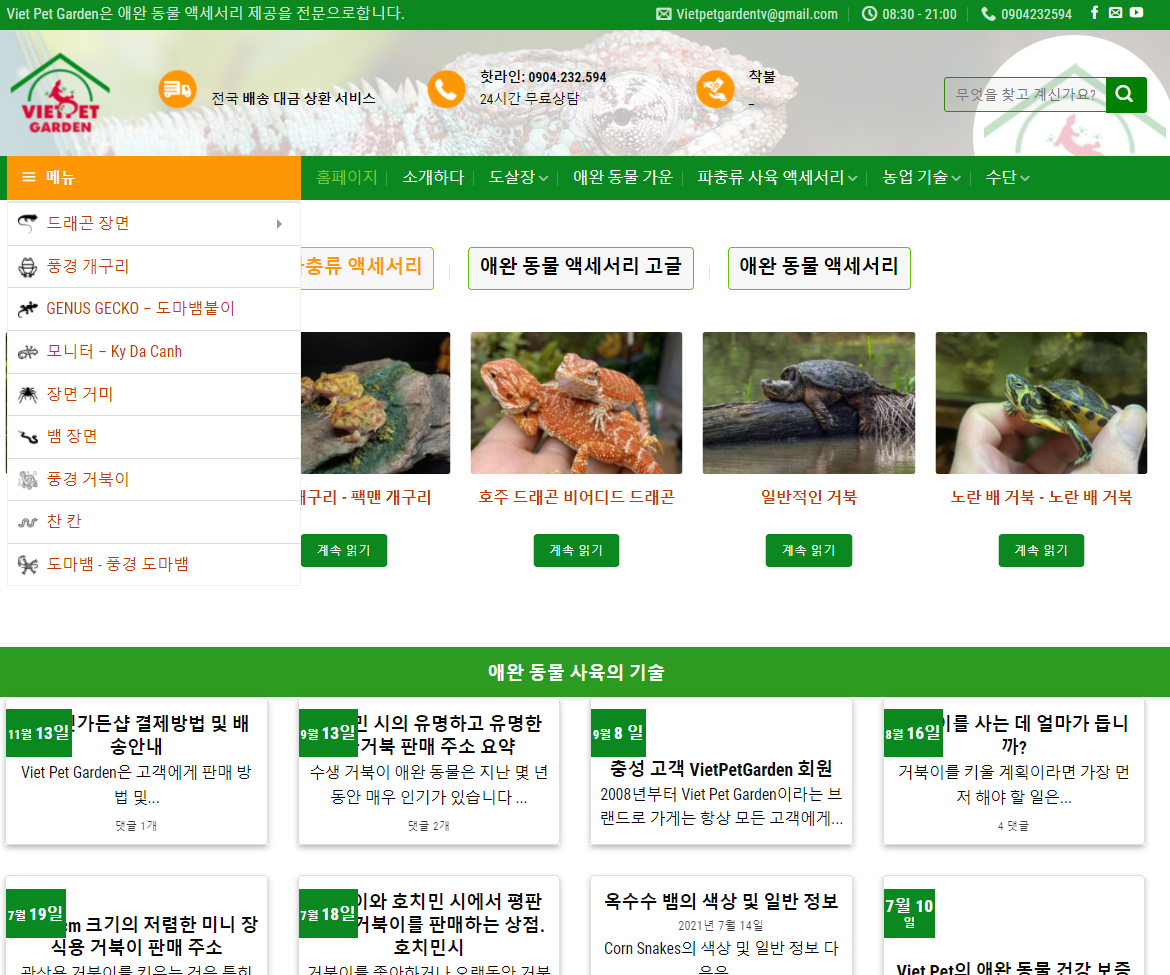This screenshot has width=1170, height=975.
Task: Click the 애완 동물 사육의 기술 section header
Action: [x=576, y=672]
